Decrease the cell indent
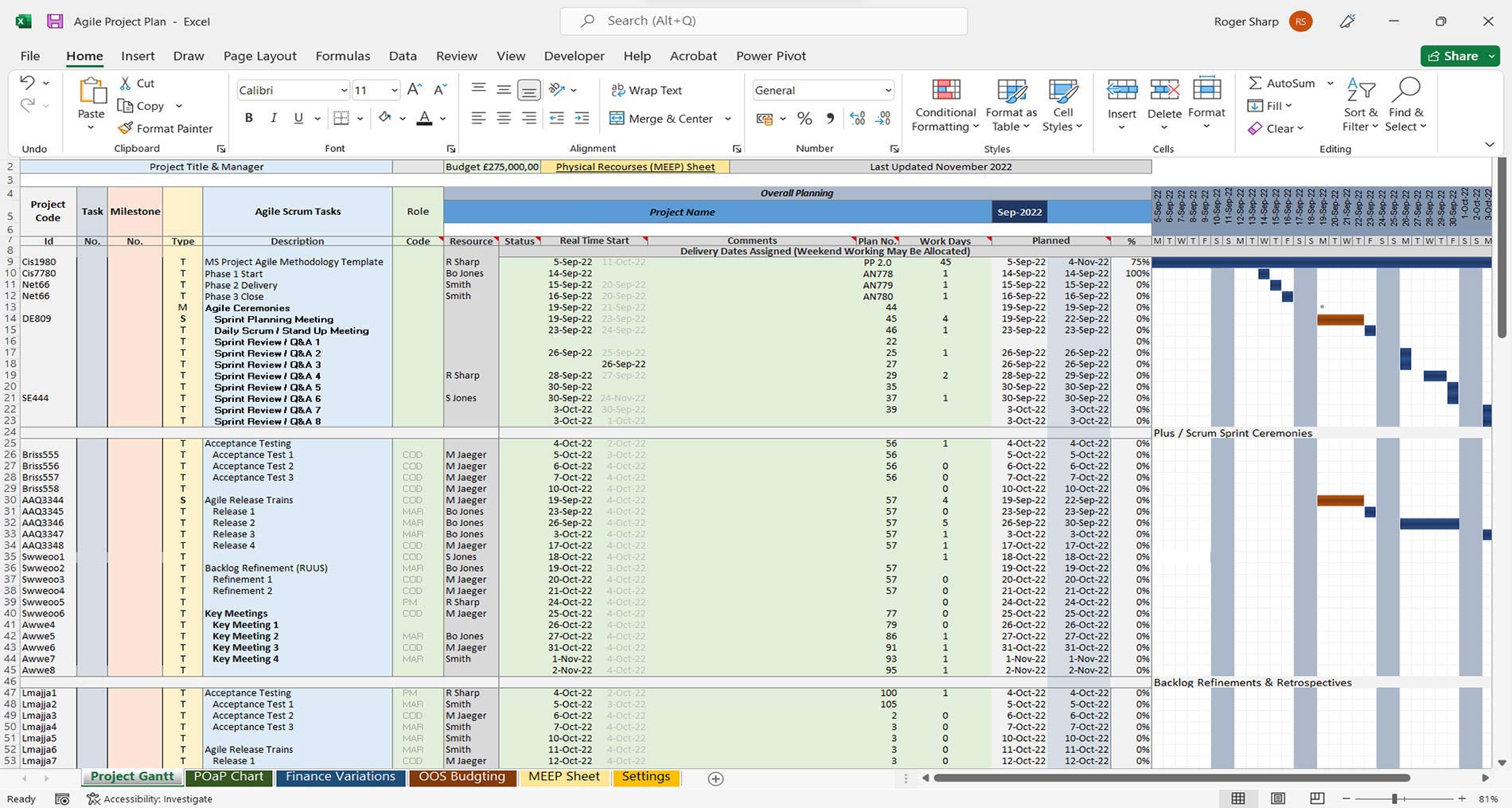Viewport: 1512px width, 808px height. click(x=556, y=119)
